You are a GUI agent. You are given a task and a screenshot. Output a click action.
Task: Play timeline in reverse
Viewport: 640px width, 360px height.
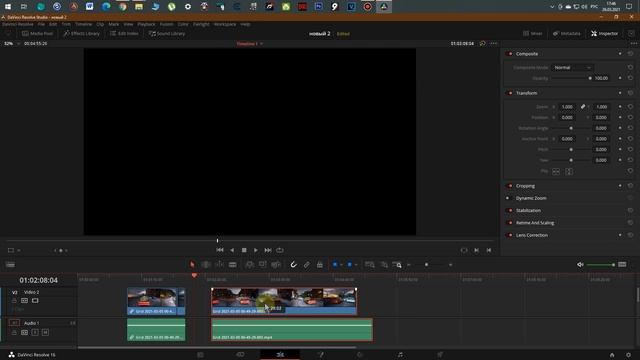232,250
